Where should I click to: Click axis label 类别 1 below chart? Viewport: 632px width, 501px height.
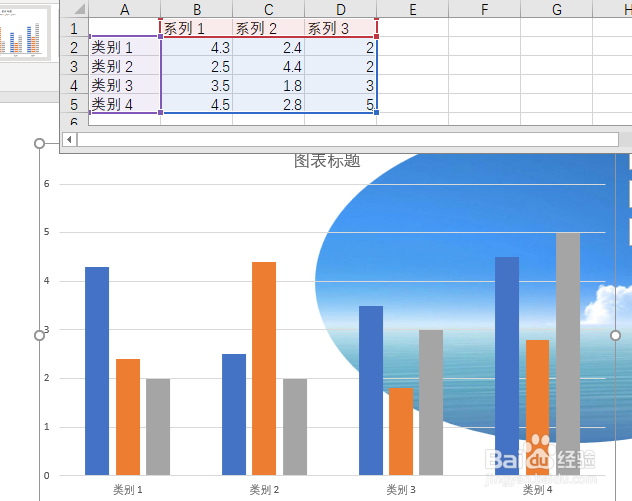point(127,490)
